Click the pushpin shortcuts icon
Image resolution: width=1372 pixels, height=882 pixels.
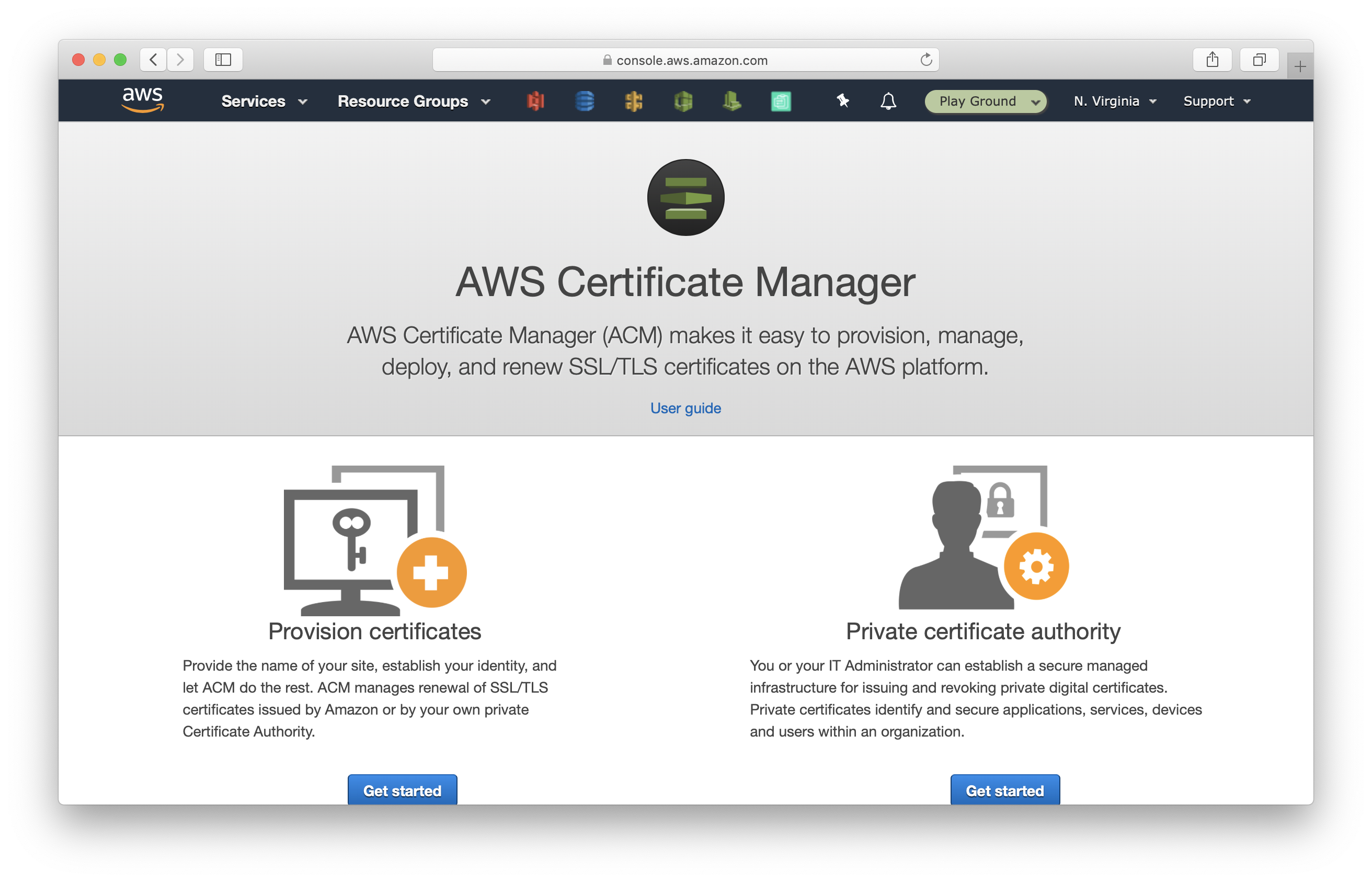pyautogui.click(x=842, y=101)
